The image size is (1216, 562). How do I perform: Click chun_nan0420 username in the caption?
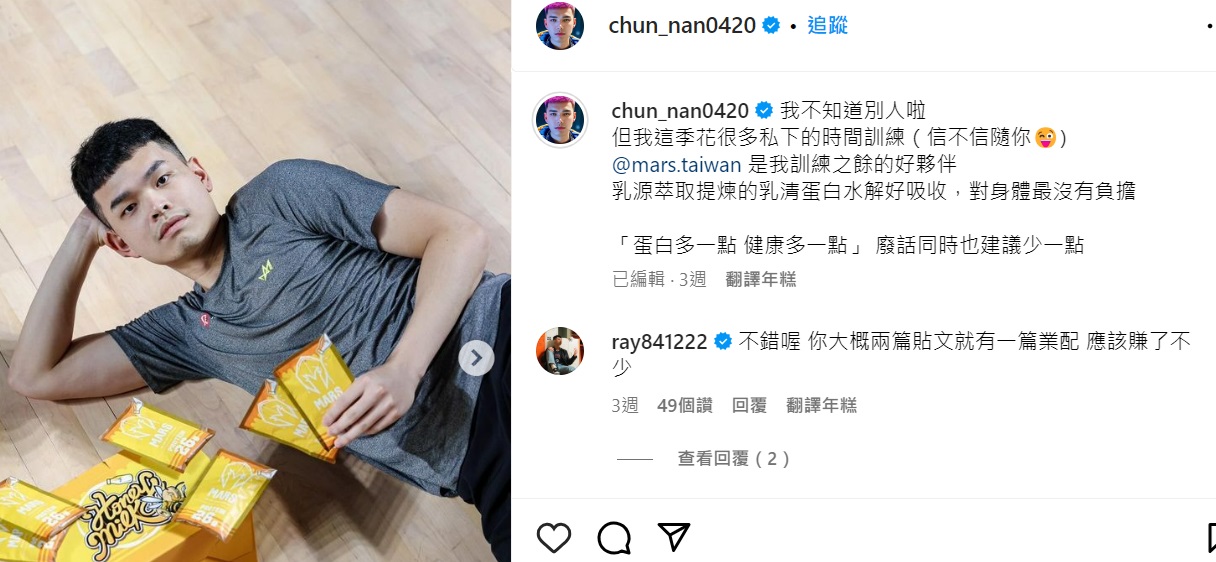(680, 110)
